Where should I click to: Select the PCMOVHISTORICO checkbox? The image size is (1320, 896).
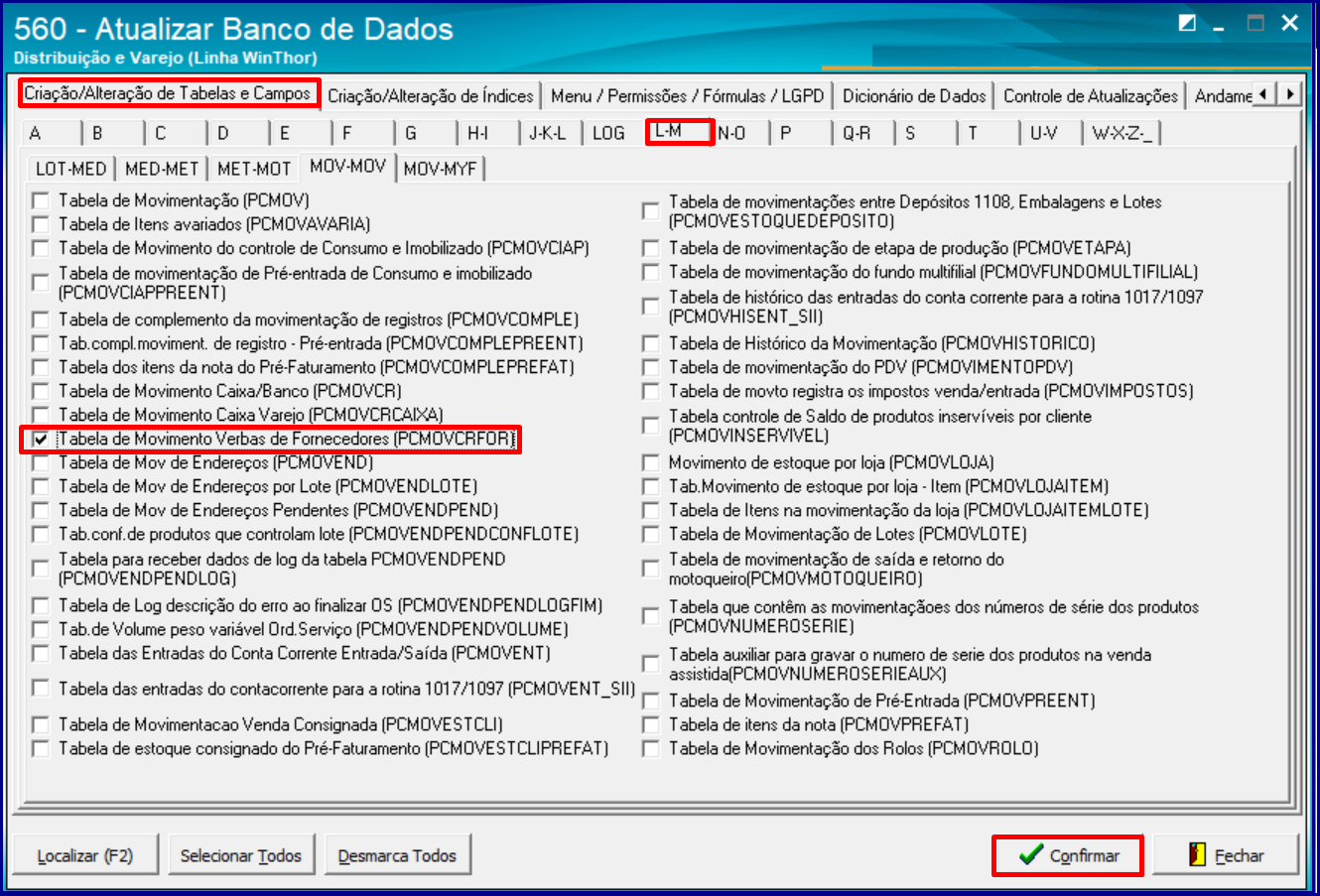(650, 343)
